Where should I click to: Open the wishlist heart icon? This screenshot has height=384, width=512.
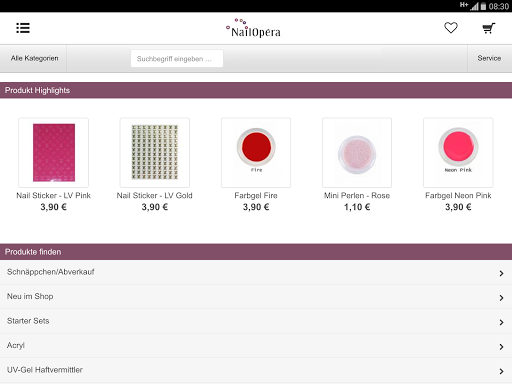point(451,28)
